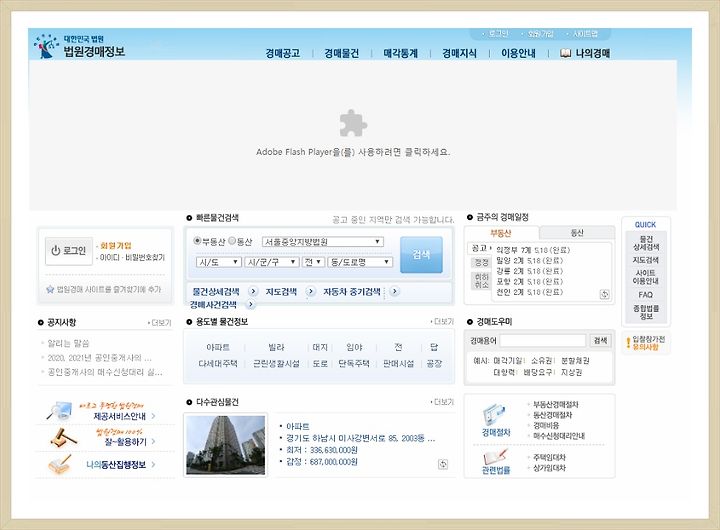Open the 시/군/구 dropdown

pos(272,262)
